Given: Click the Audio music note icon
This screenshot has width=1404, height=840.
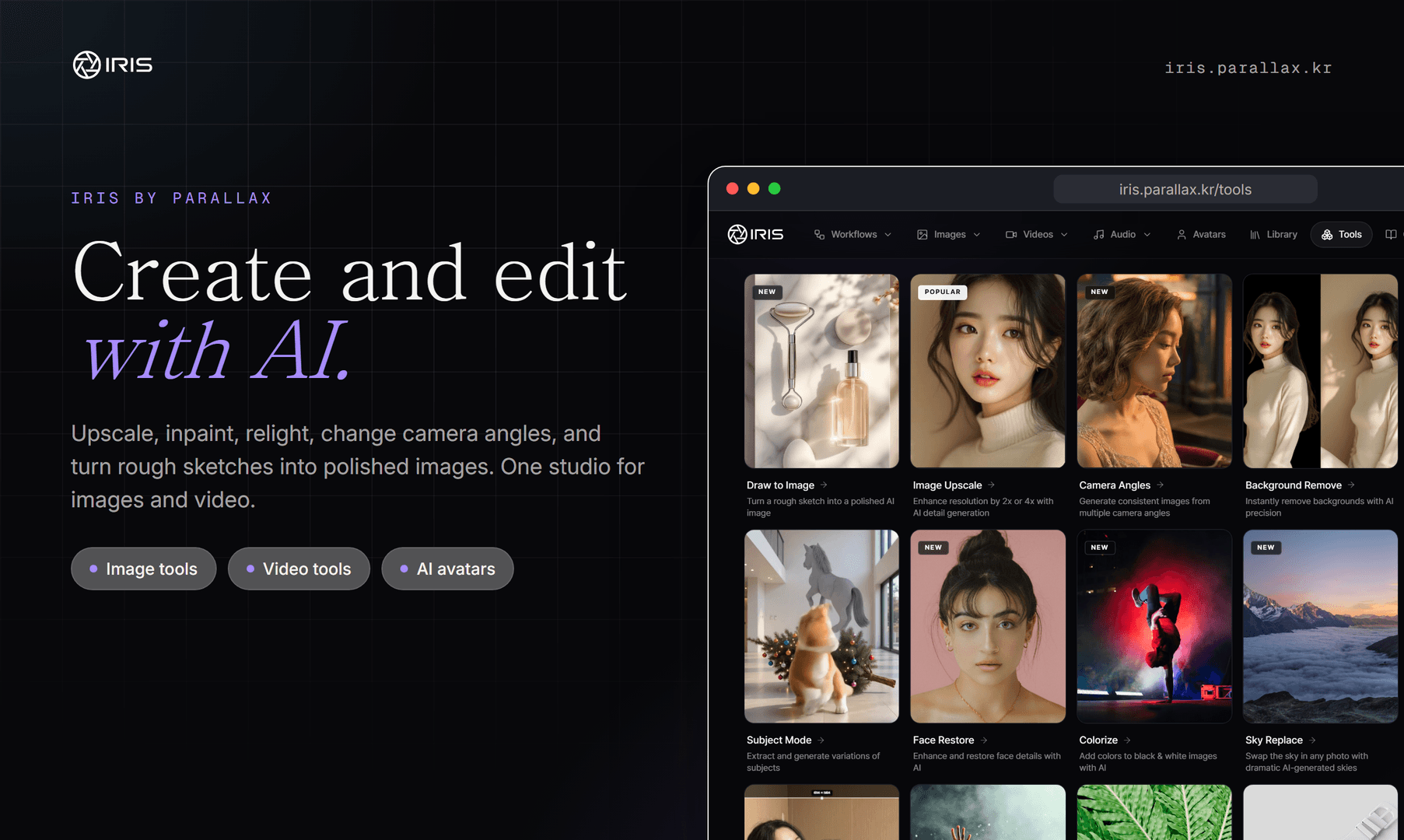Looking at the screenshot, I should pyautogui.click(x=1099, y=234).
